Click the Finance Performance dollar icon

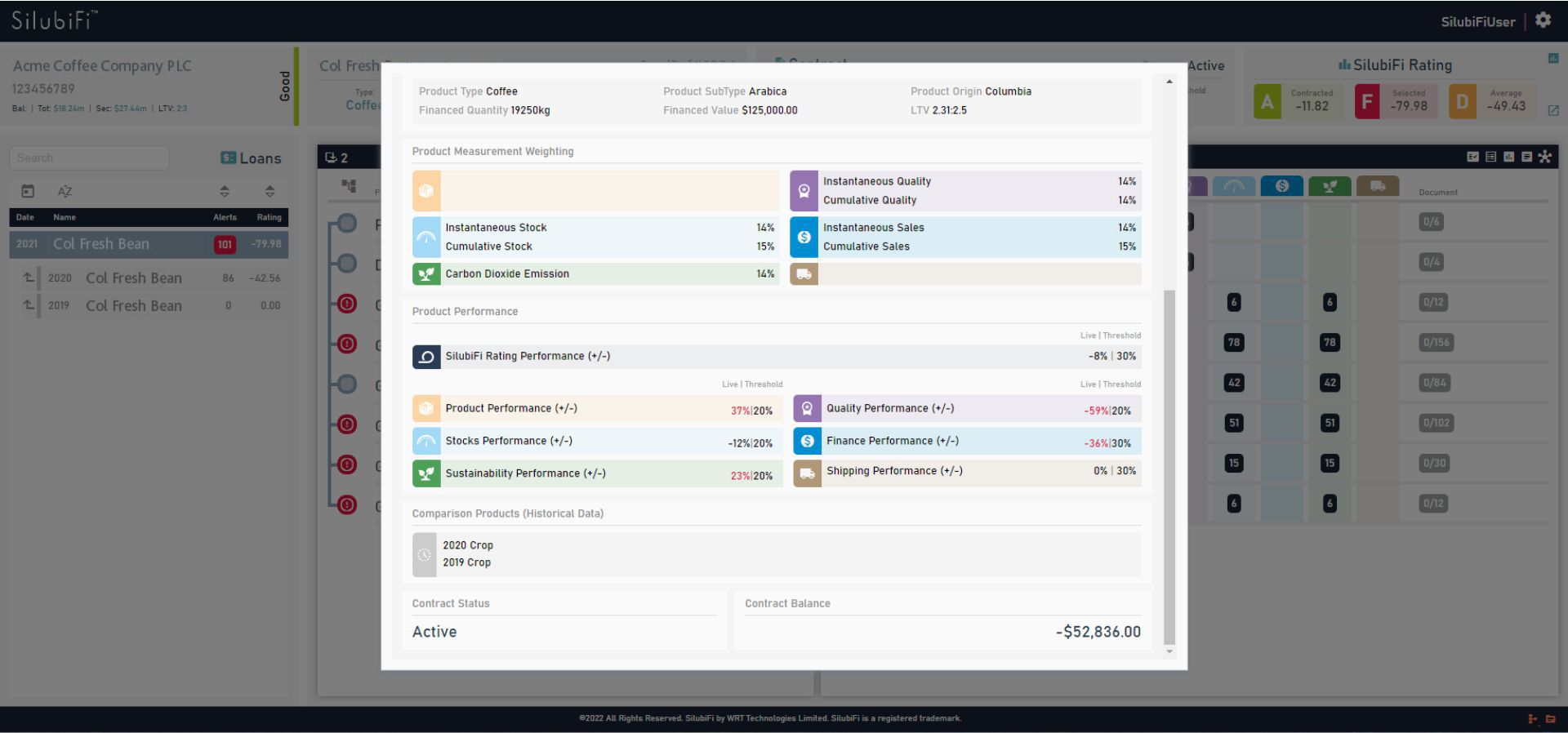coord(807,442)
